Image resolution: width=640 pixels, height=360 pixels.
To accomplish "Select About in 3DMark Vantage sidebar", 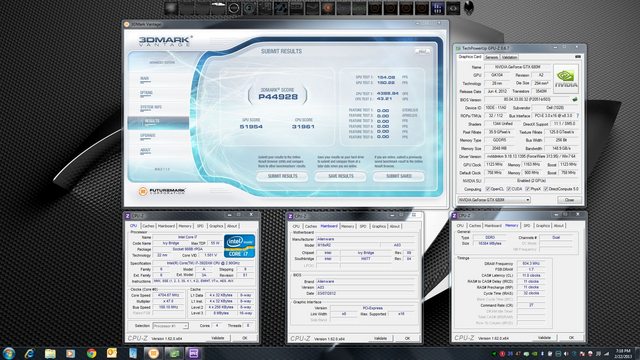I will 145,150.
